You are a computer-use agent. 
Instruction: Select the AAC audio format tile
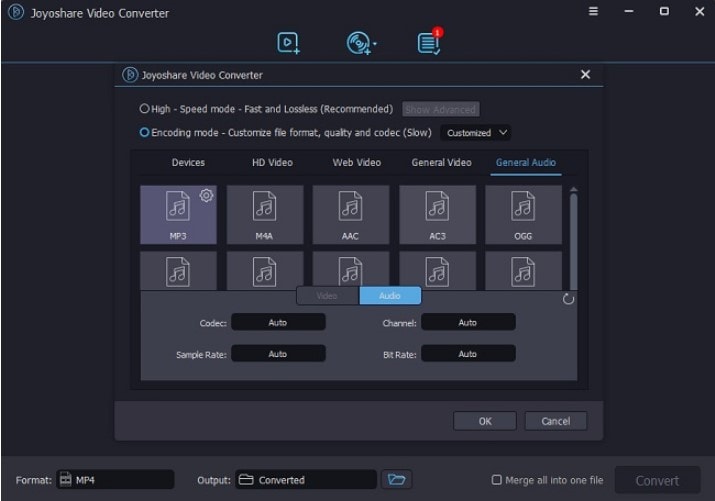pos(351,215)
